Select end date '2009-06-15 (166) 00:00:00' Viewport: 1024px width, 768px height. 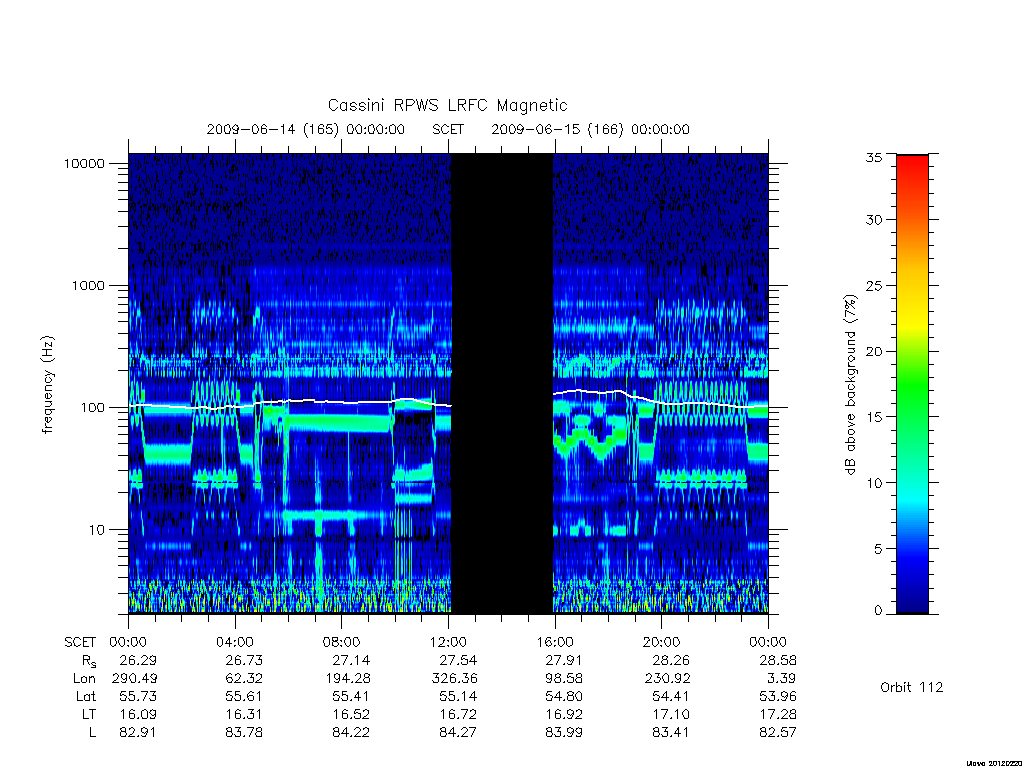(590, 129)
